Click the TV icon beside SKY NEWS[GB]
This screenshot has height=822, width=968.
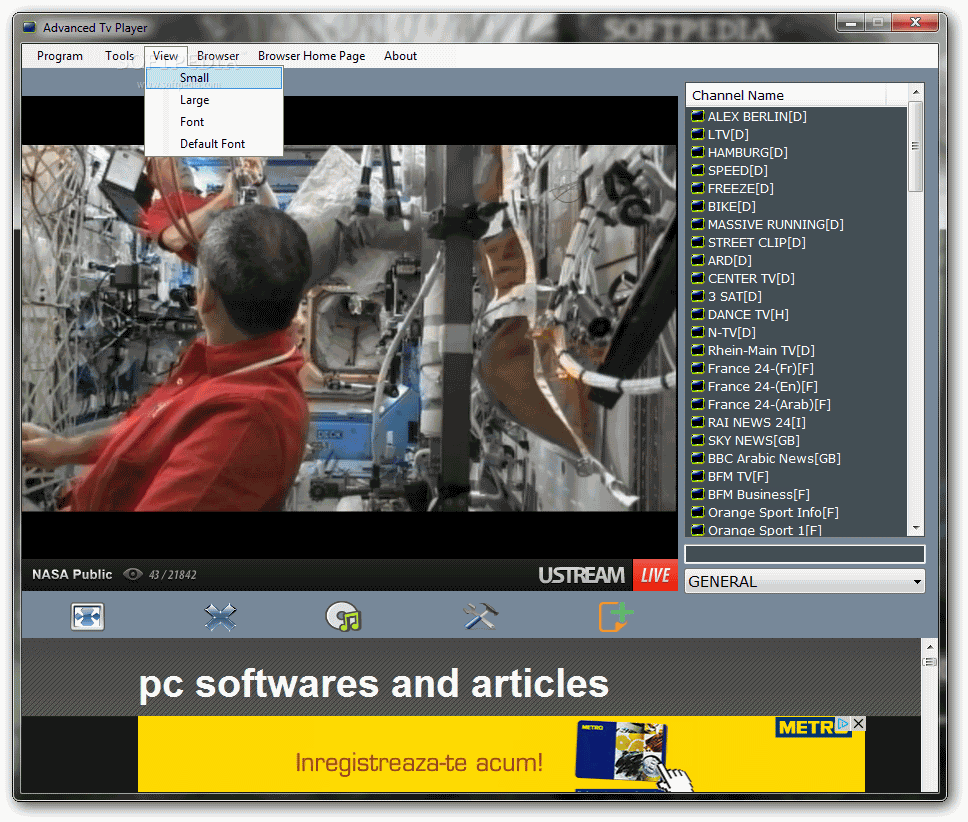[698, 440]
